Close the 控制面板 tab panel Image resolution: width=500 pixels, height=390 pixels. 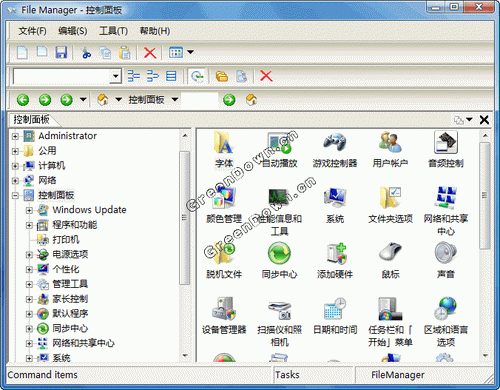click(x=484, y=120)
